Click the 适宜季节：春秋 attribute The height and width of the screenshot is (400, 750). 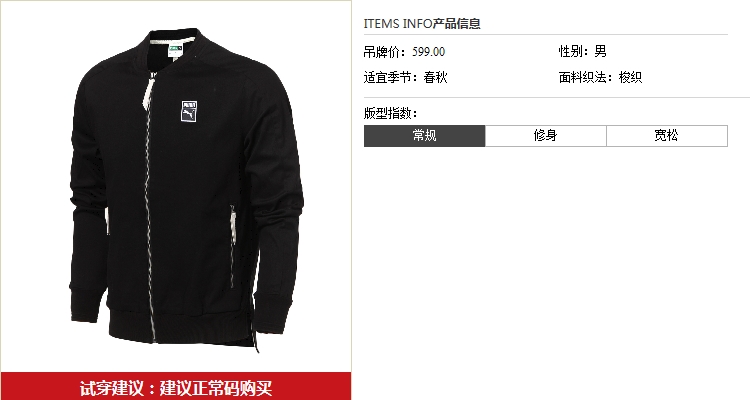tap(406, 77)
